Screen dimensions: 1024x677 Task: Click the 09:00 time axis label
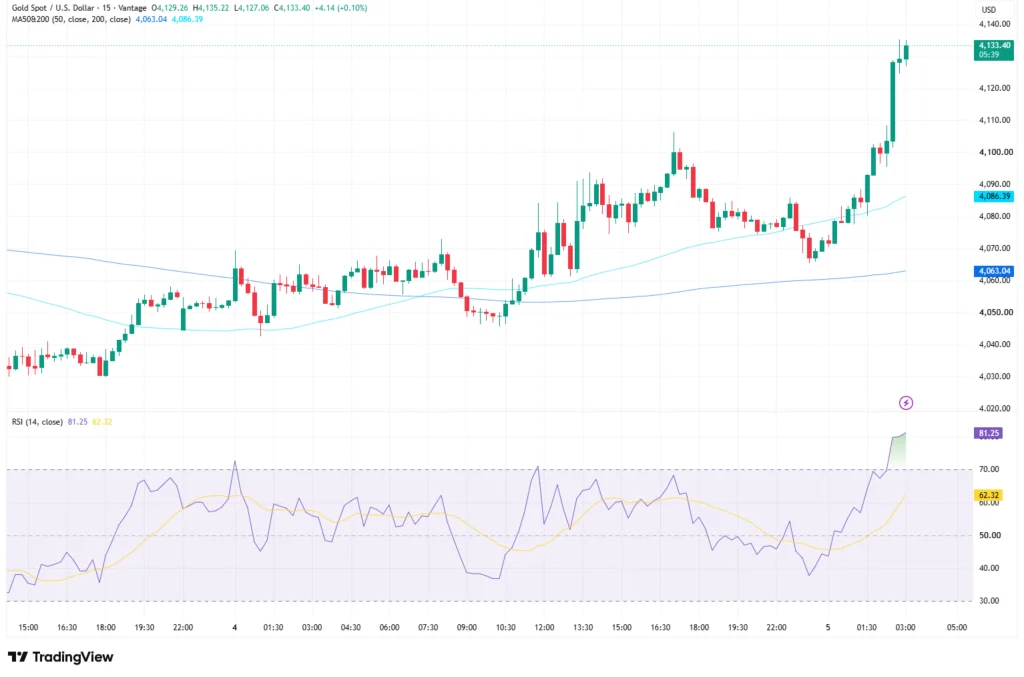click(467, 627)
